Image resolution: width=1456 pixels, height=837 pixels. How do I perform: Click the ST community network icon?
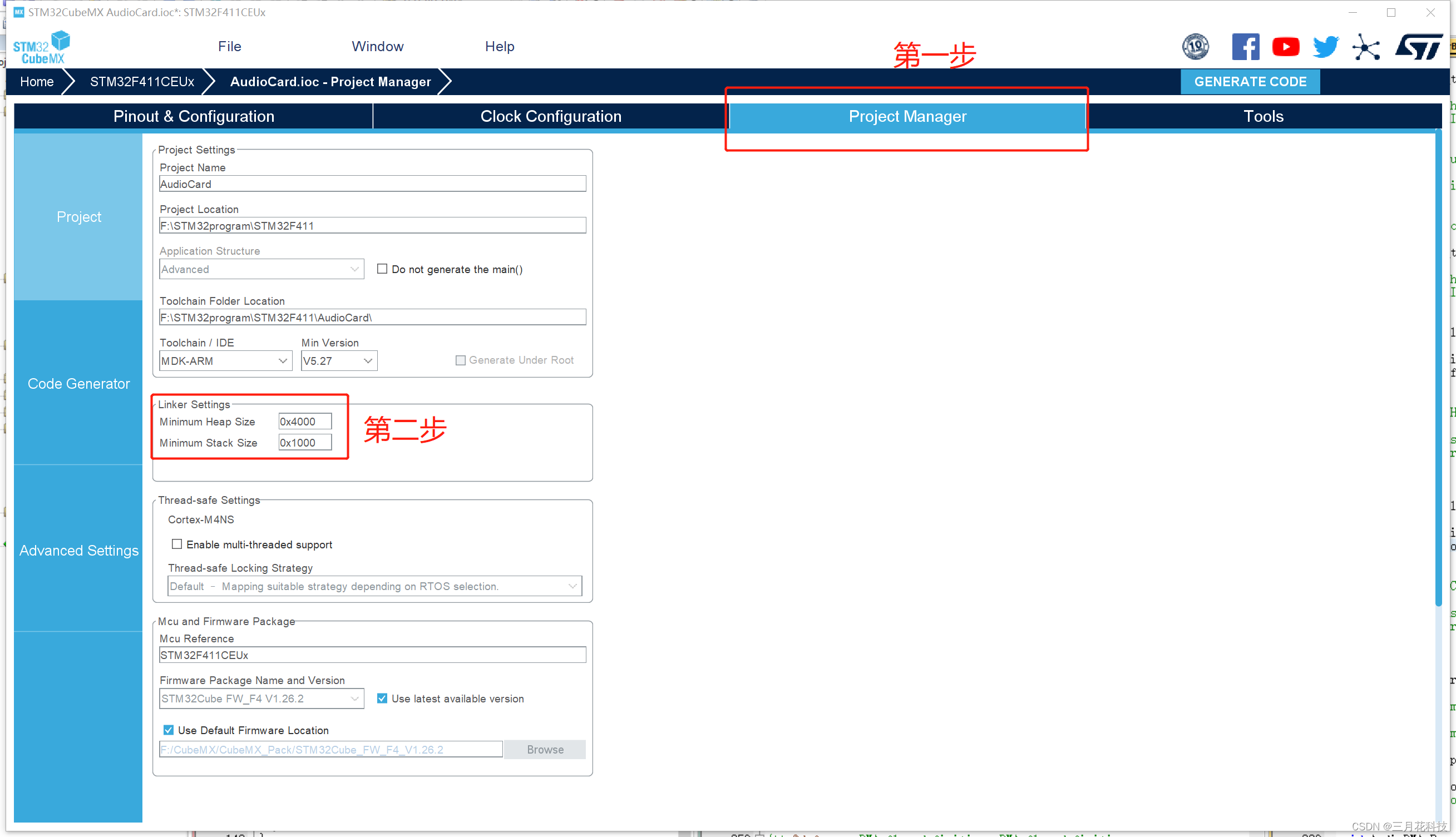1366,47
